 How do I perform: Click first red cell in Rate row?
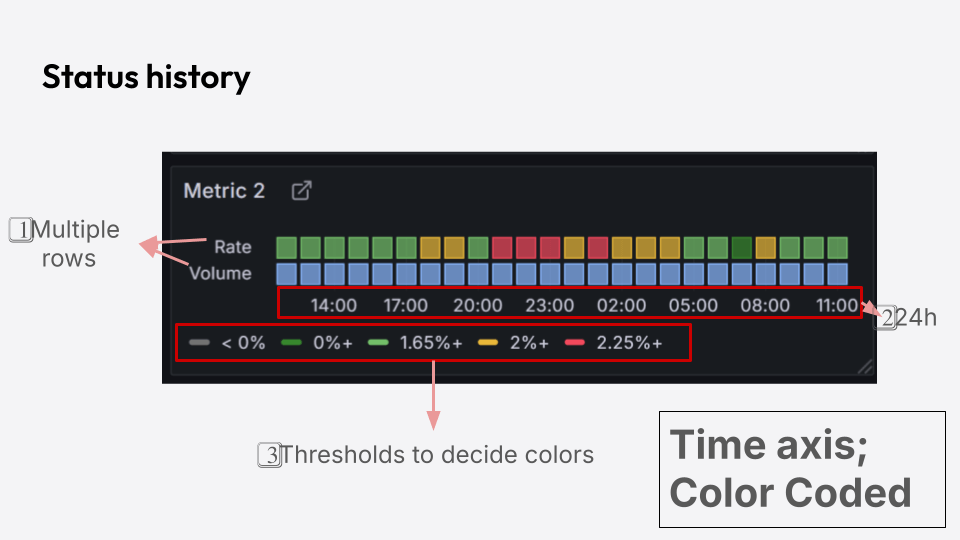coord(502,247)
